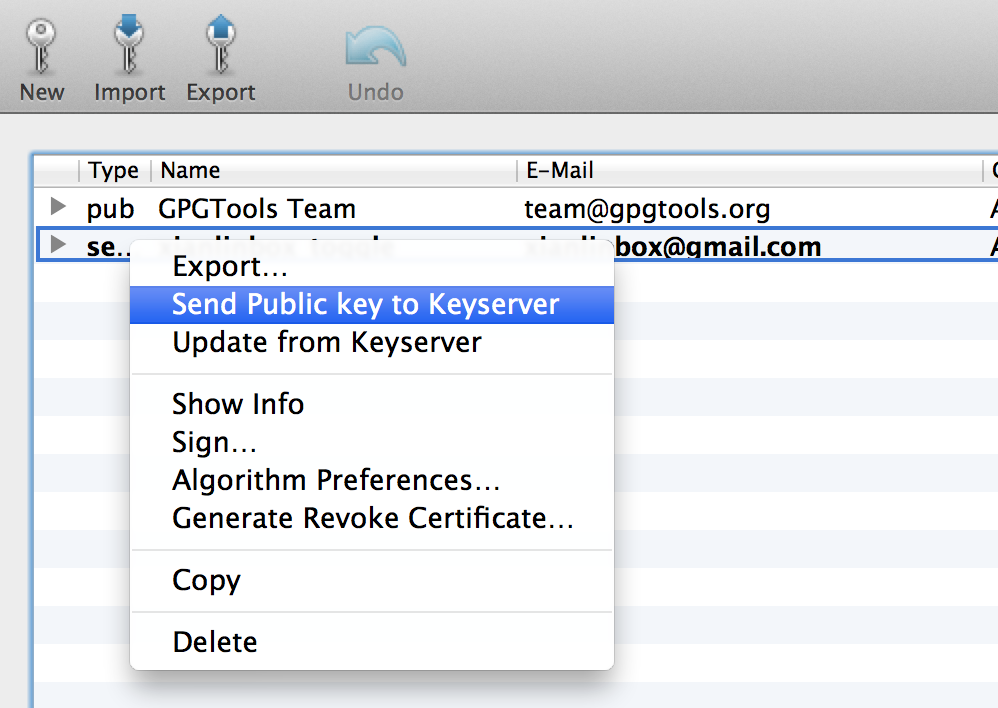
Task: Open Show Info from the context menu
Action: (x=238, y=404)
